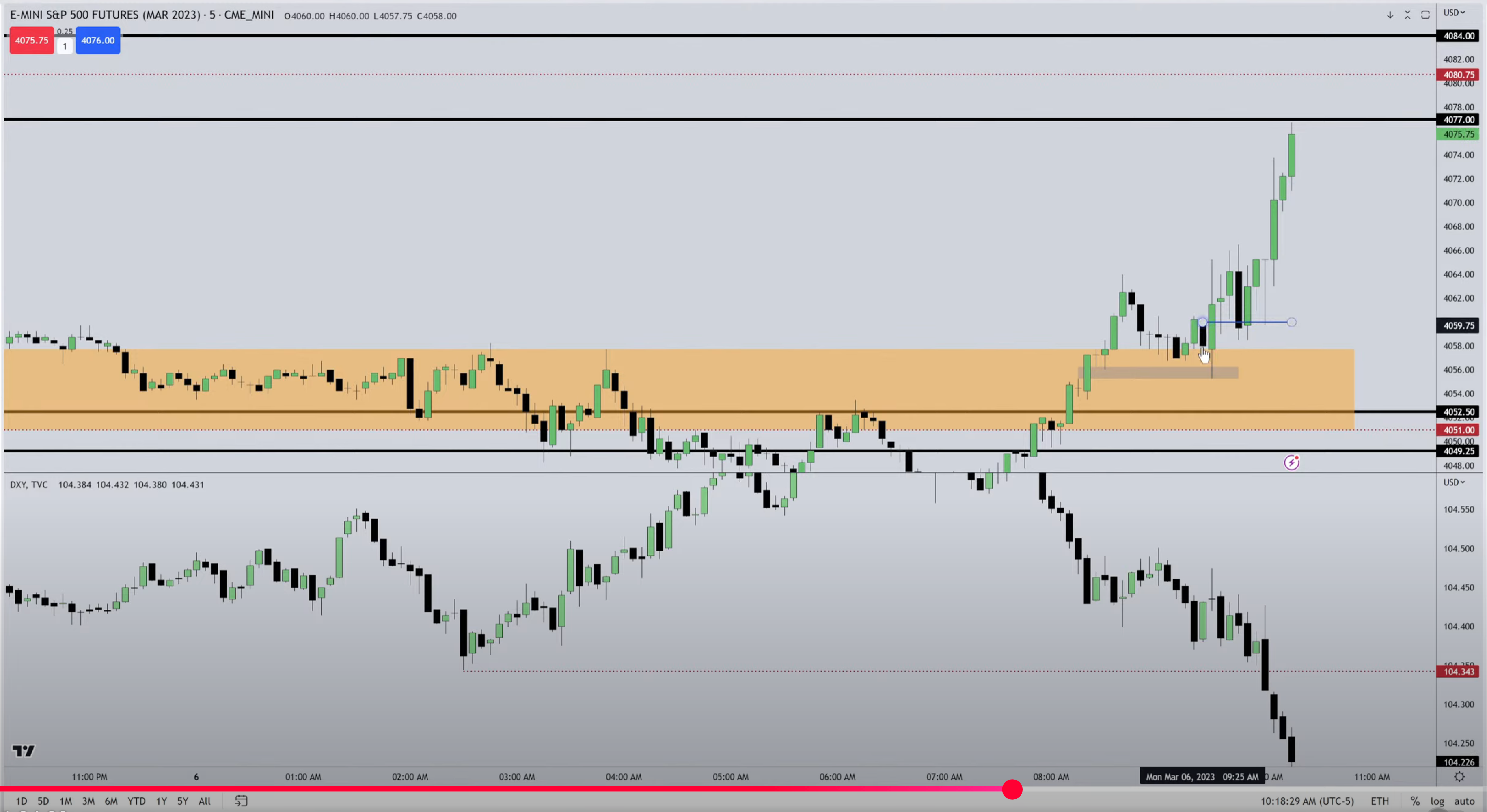
Task: Click the 11:00 PM time axis label
Action: (89, 777)
